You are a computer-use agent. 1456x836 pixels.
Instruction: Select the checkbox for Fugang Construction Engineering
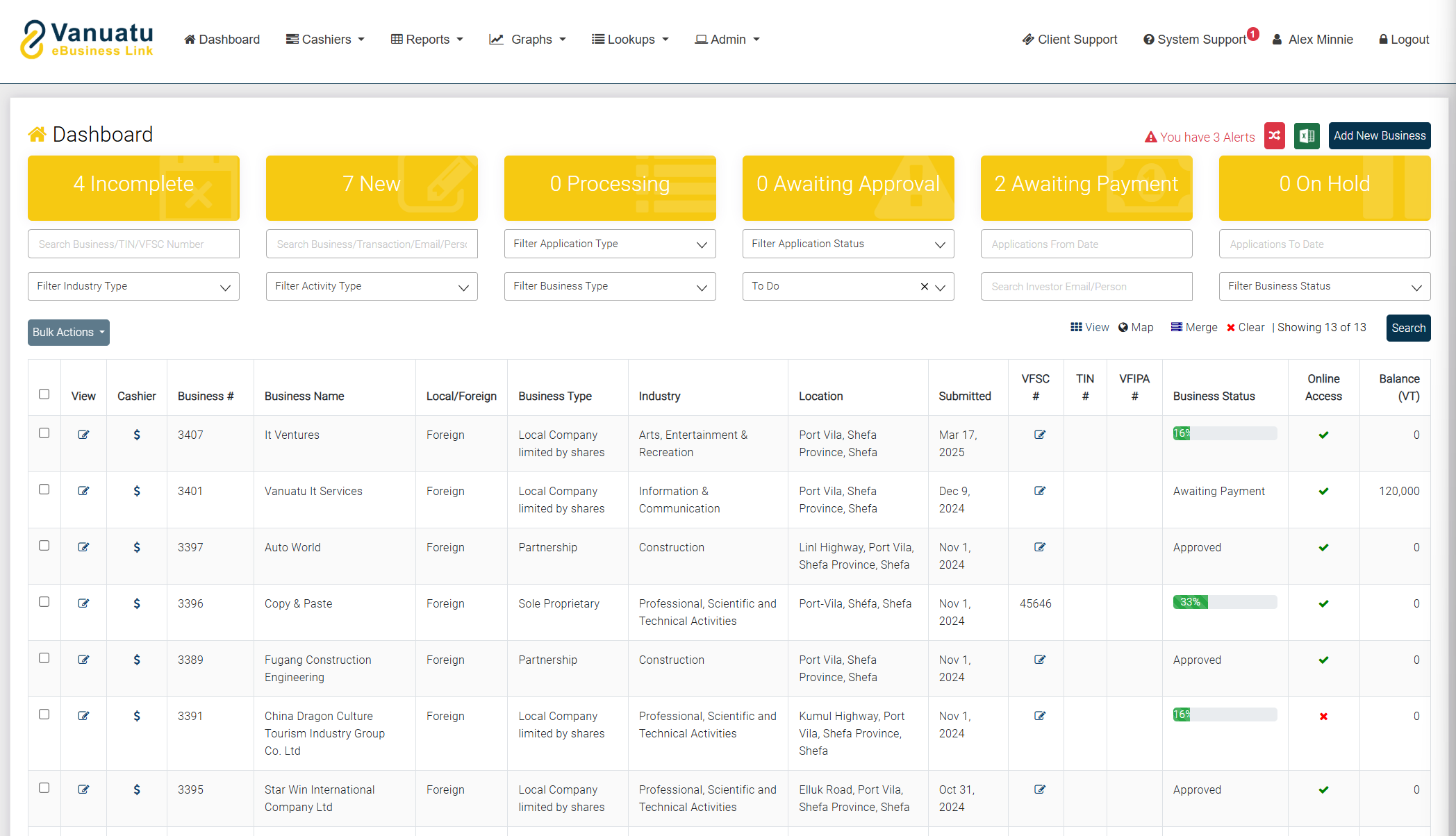[x=44, y=658]
